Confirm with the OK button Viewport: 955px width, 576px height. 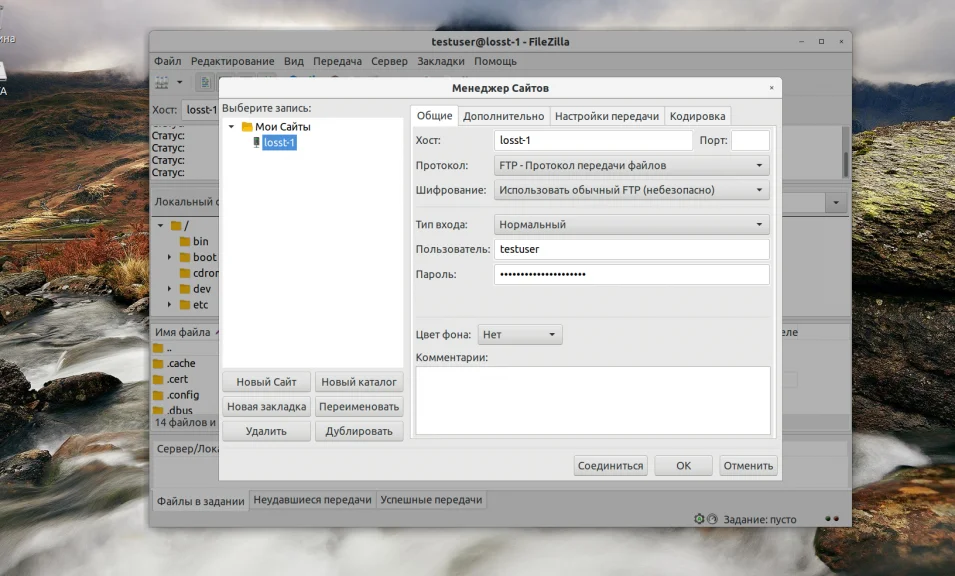(683, 465)
